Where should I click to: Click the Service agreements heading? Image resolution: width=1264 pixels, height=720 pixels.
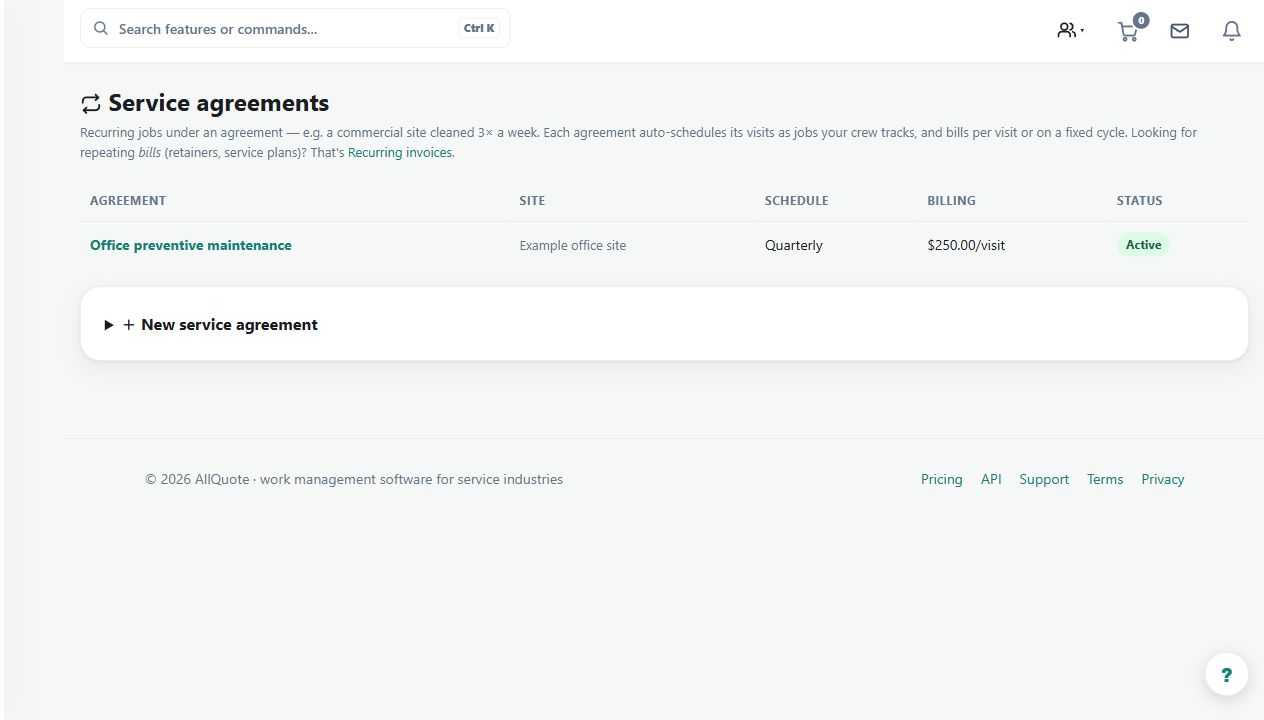point(219,104)
